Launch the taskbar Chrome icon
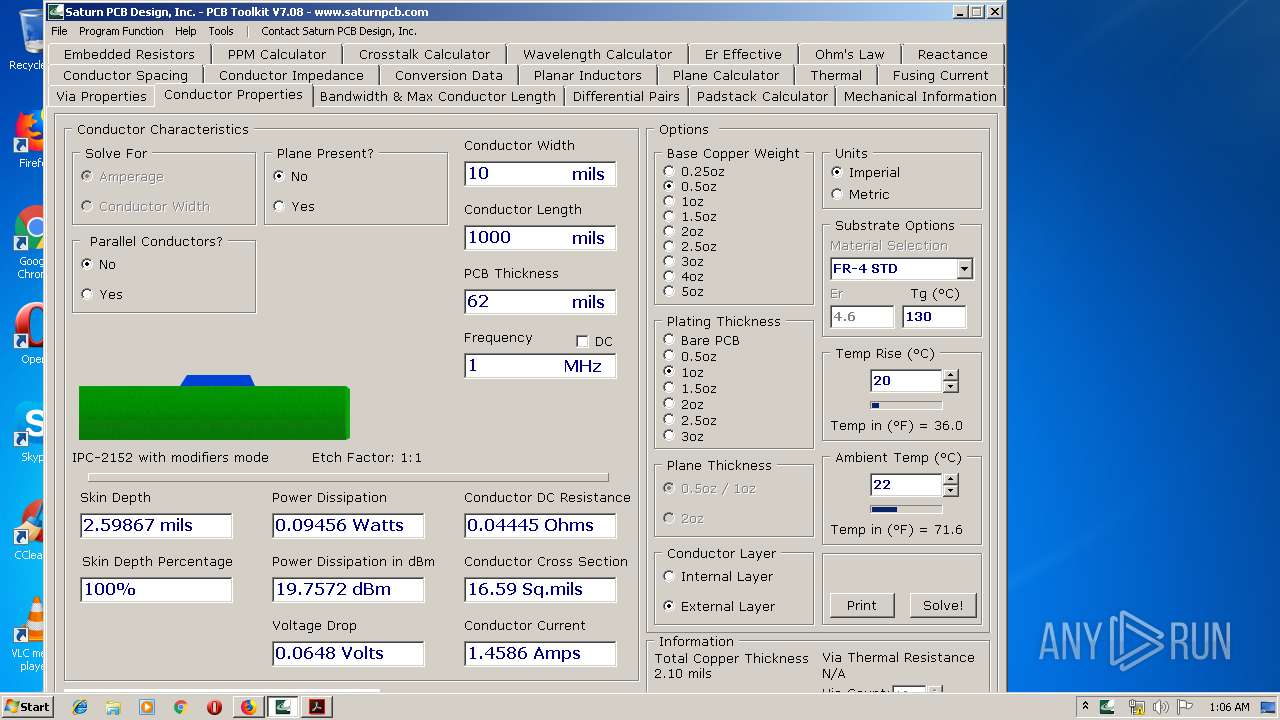Viewport: 1280px width, 720px height. coord(180,707)
